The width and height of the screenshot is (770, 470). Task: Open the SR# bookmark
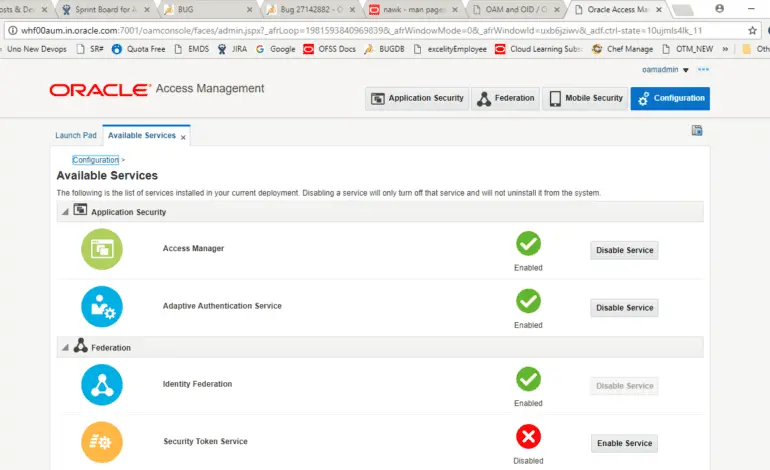tap(90, 49)
